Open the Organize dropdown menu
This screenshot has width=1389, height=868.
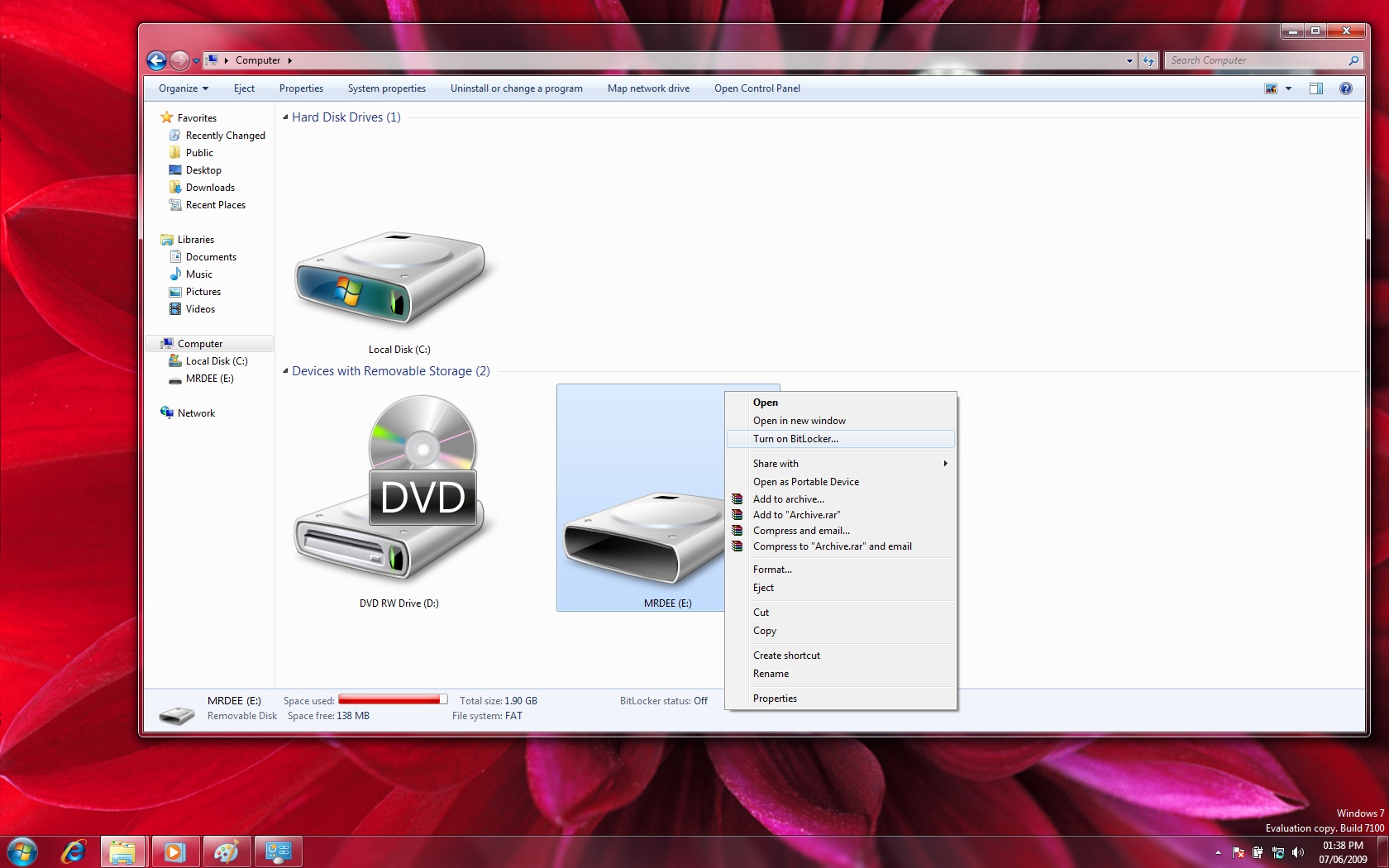184,88
